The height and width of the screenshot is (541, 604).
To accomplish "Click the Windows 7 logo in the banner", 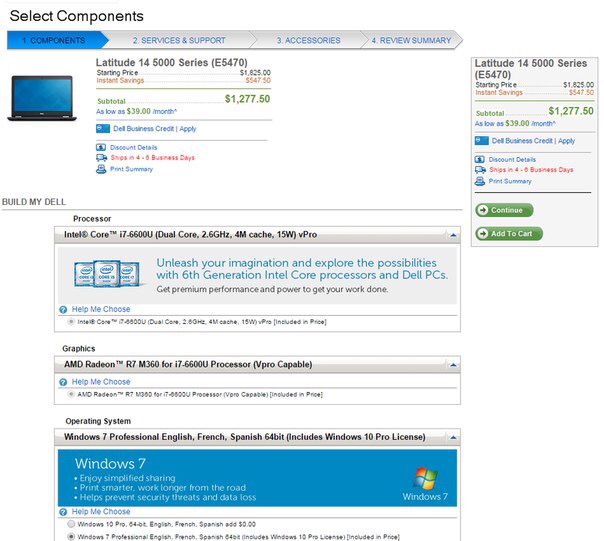I will 425,479.
